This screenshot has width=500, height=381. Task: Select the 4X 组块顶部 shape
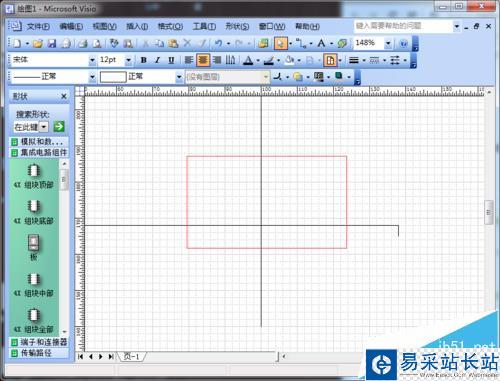click(x=33, y=177)
